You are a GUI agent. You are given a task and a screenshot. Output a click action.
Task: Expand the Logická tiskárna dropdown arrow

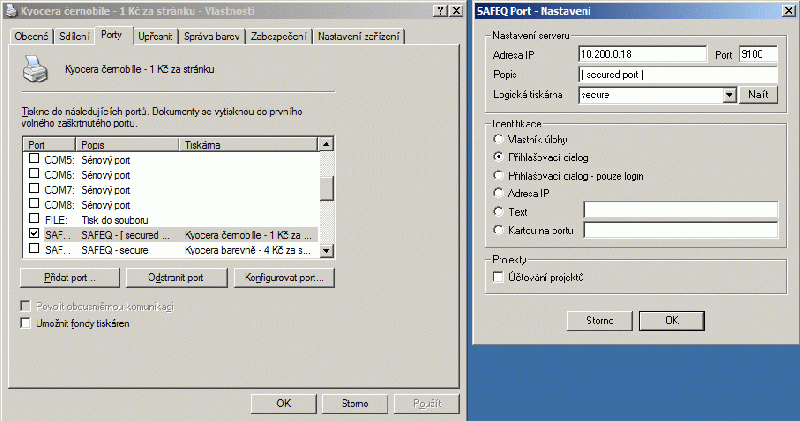pyautogui.click(x=730, y=95)
